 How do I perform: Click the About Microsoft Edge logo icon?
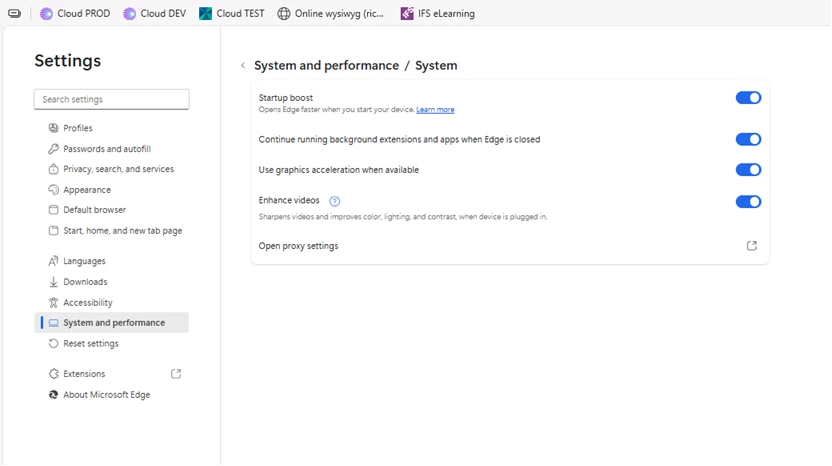tap(54, 395)
